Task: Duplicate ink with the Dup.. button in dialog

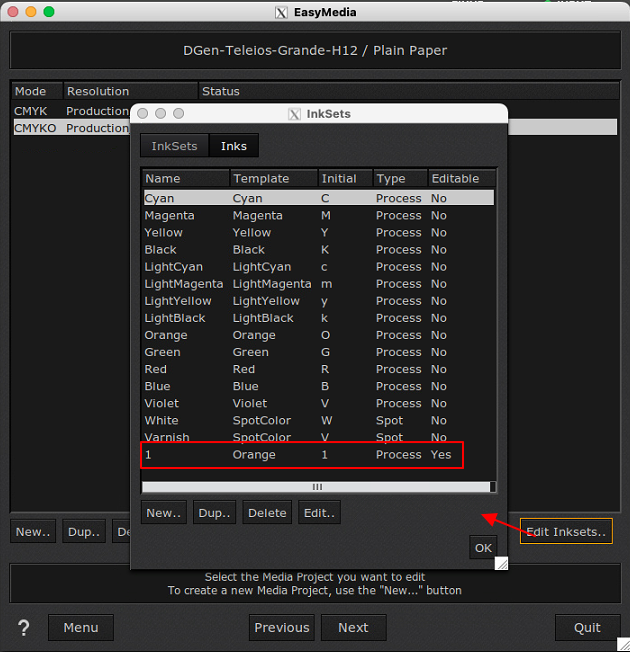Action: click(215, 513)
